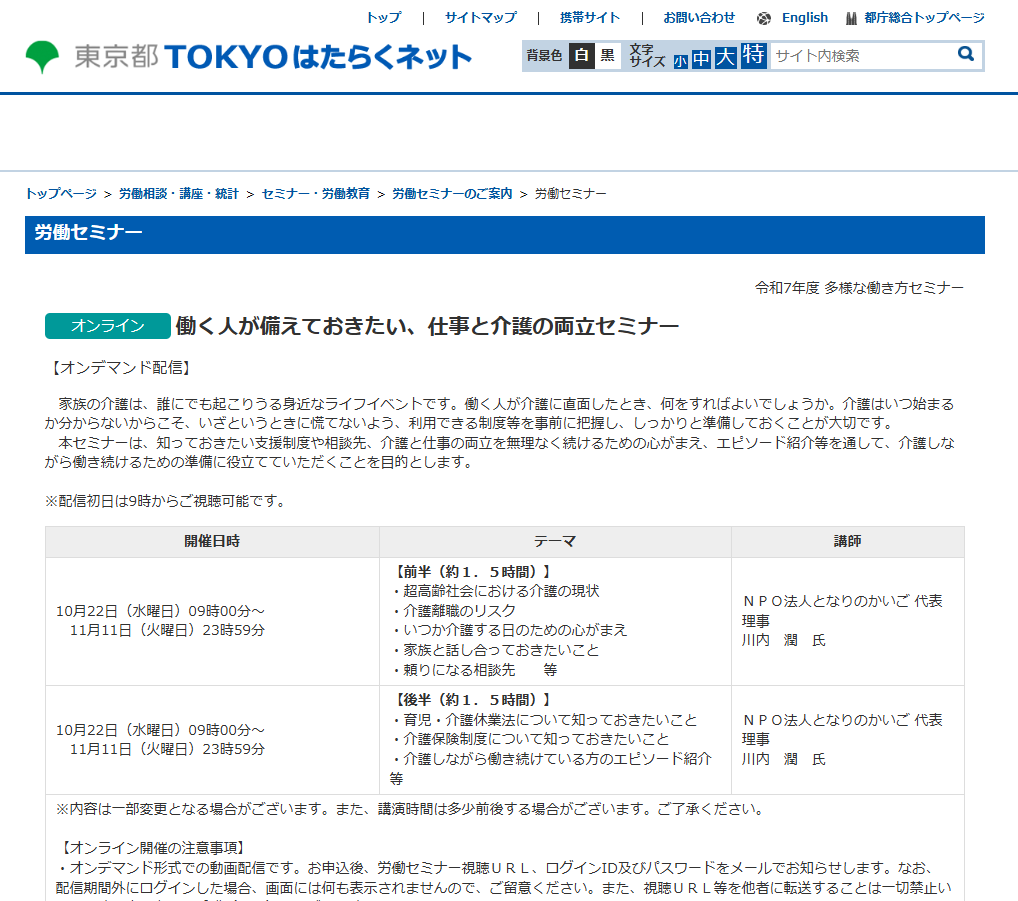Navigate to トップページ breadcrumb
Screen dimensions: 1018x901
tap(61, 194)
